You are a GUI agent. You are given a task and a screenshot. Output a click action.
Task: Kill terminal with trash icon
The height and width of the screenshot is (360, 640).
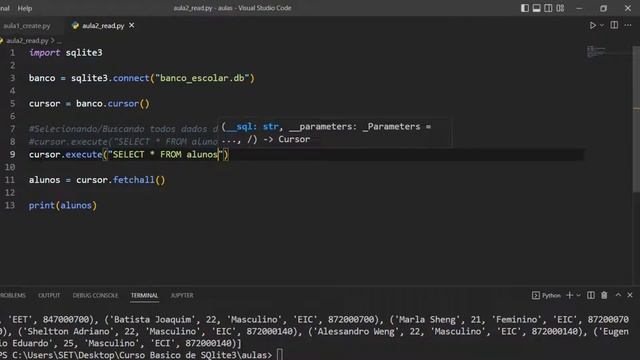[x=604, y=295]
